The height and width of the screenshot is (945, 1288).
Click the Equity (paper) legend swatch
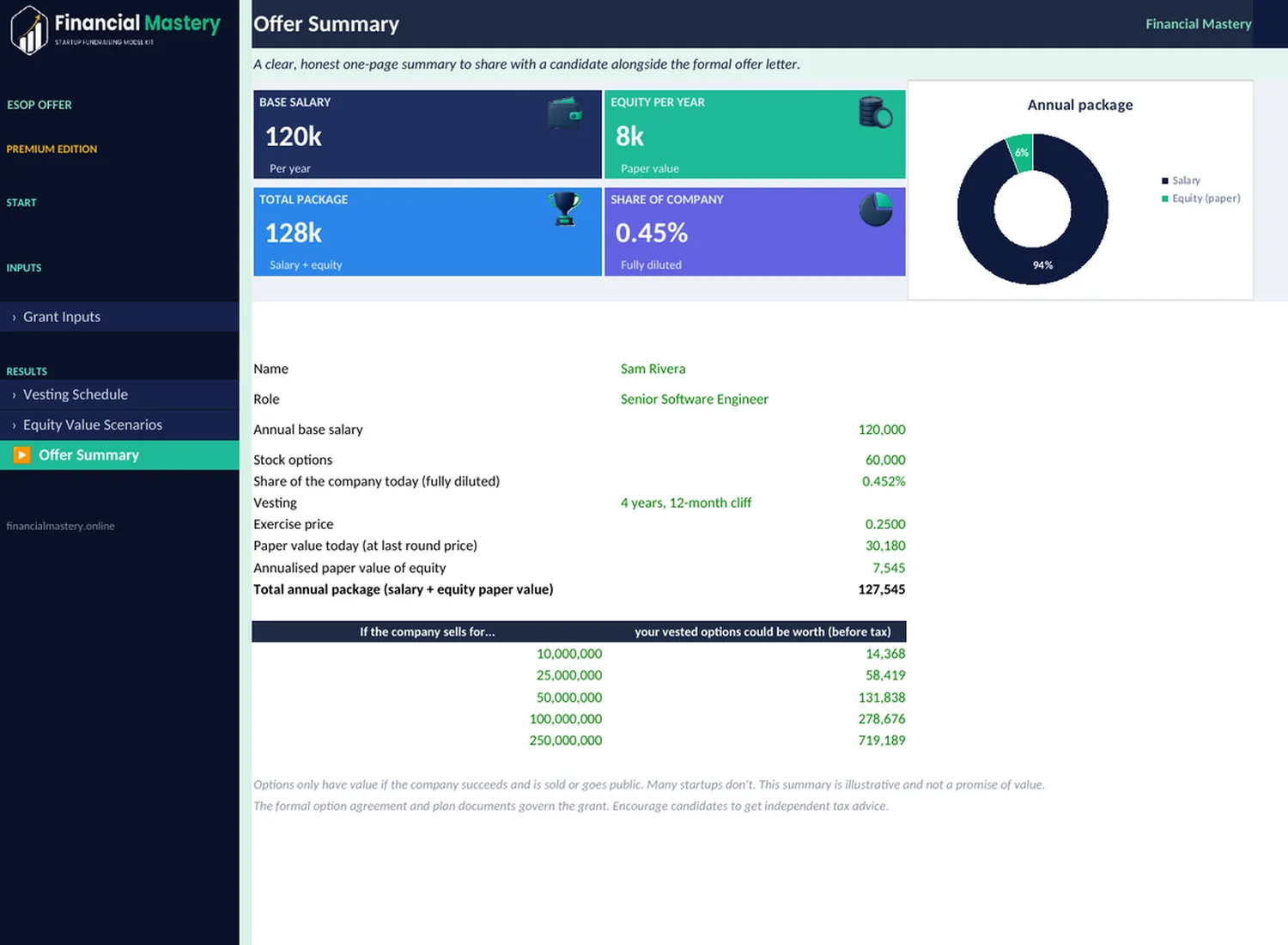tap(1165, 198)
